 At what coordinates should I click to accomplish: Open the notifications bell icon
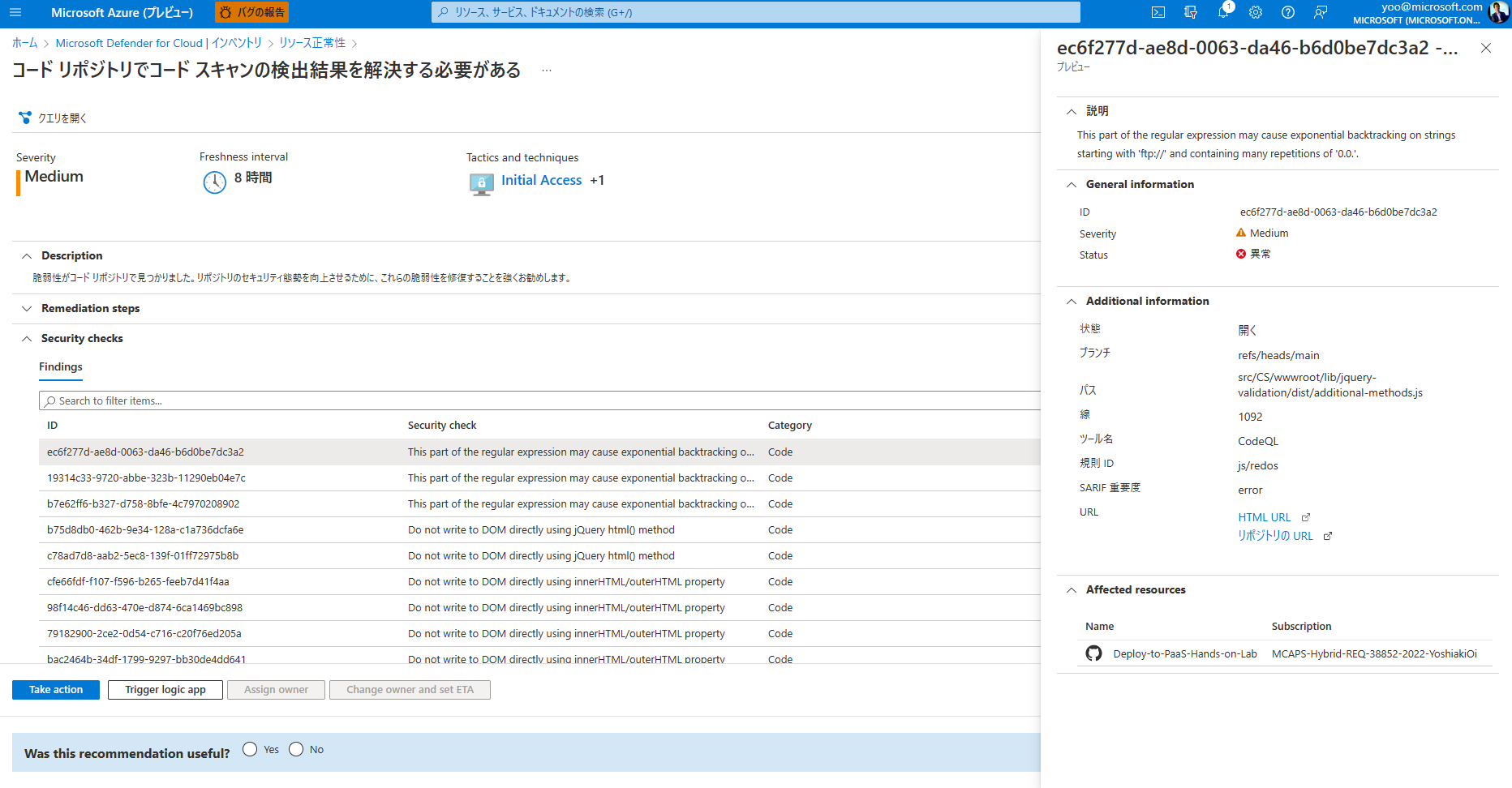[1223, 12]
